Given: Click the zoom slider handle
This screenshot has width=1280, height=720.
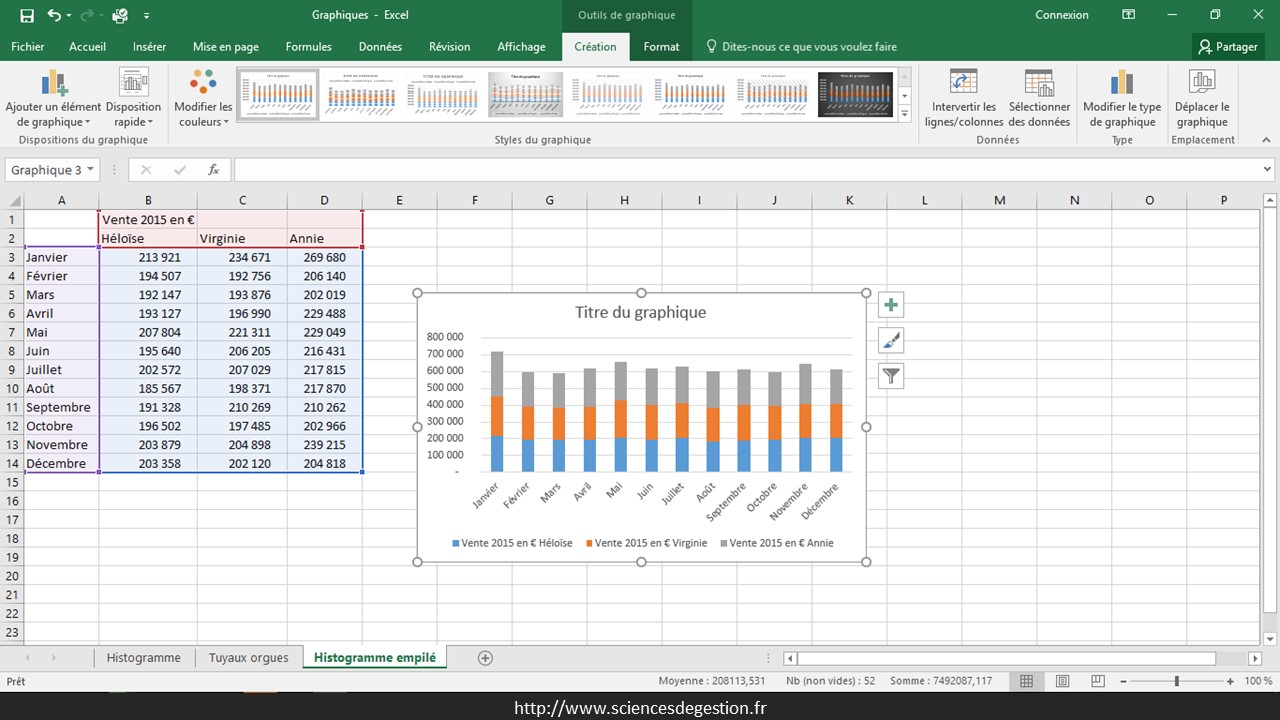Looking at the screenshot, I should tap(1177, 681).
